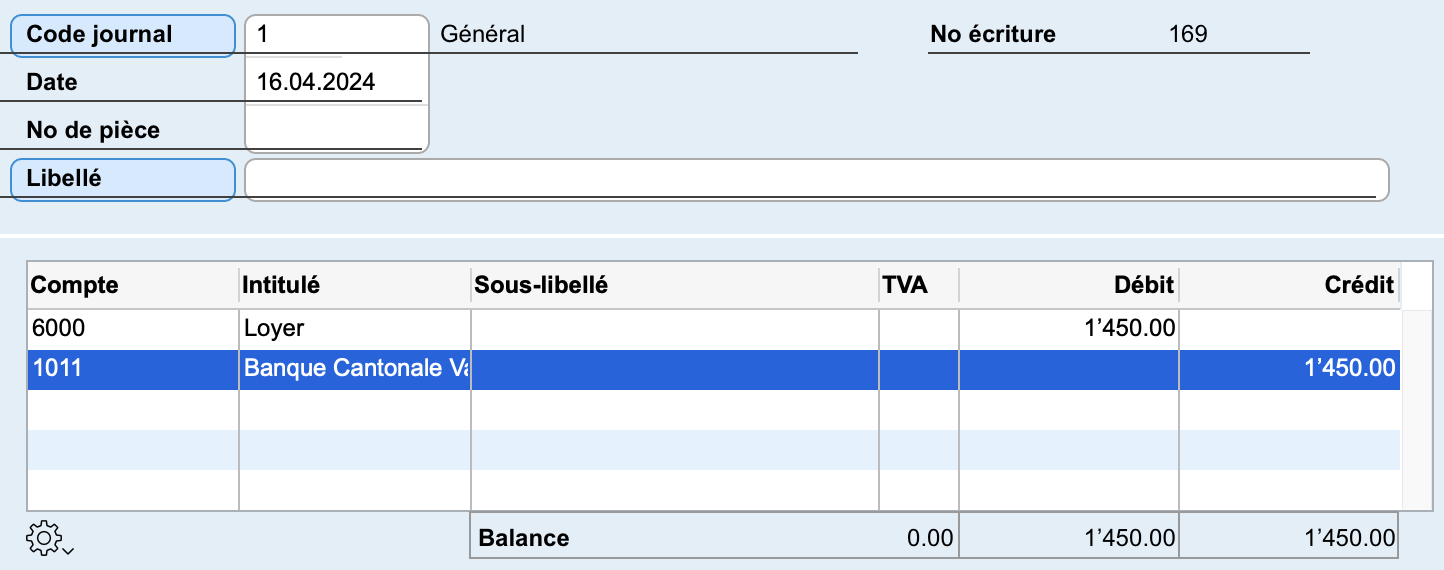Screen dimensions: 1444x570
Task: Click the Intitulé column header
Action: pyautogui.click(x=355, y=286)
